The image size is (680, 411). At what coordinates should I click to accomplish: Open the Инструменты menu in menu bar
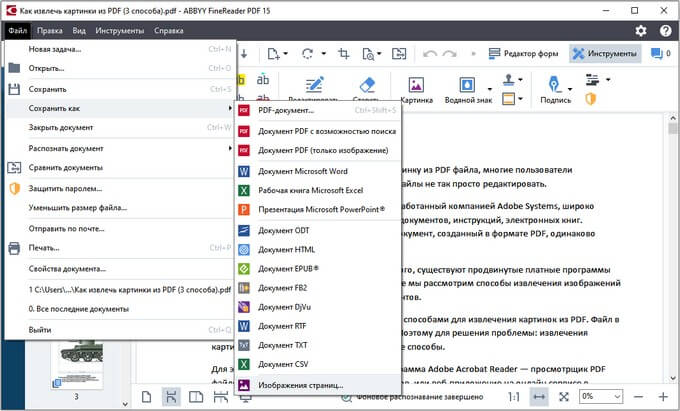119,31
